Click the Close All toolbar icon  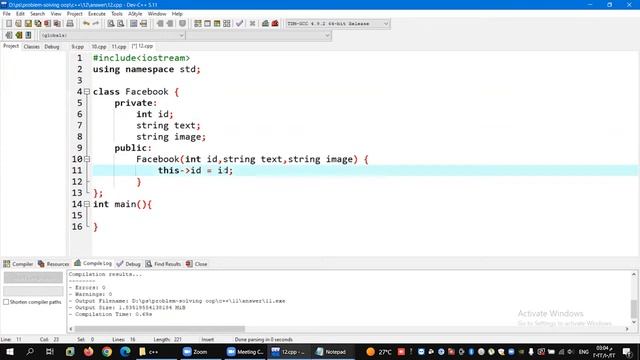coord(58,24)
